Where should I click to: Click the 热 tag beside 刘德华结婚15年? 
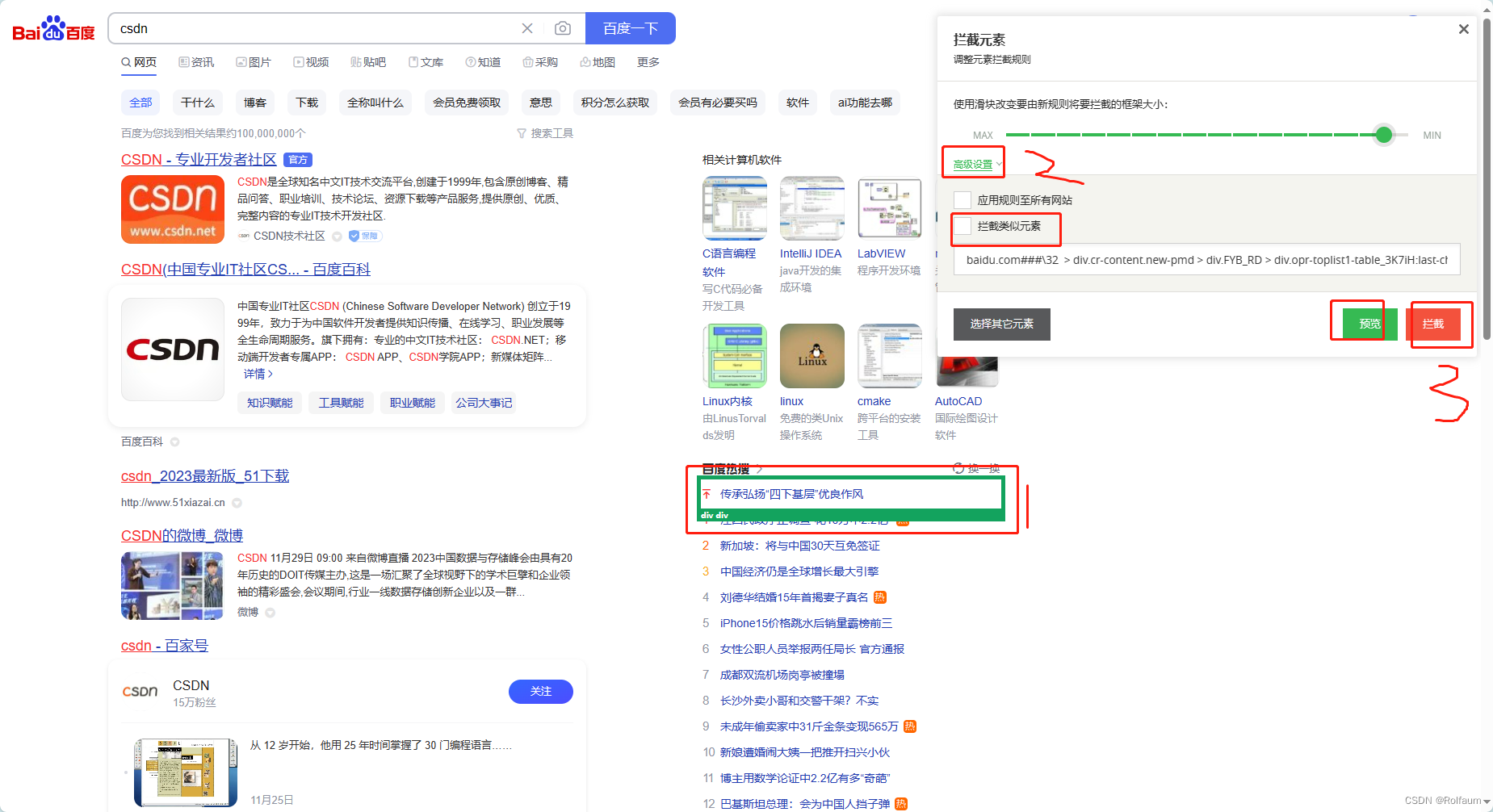coord(880,597)
